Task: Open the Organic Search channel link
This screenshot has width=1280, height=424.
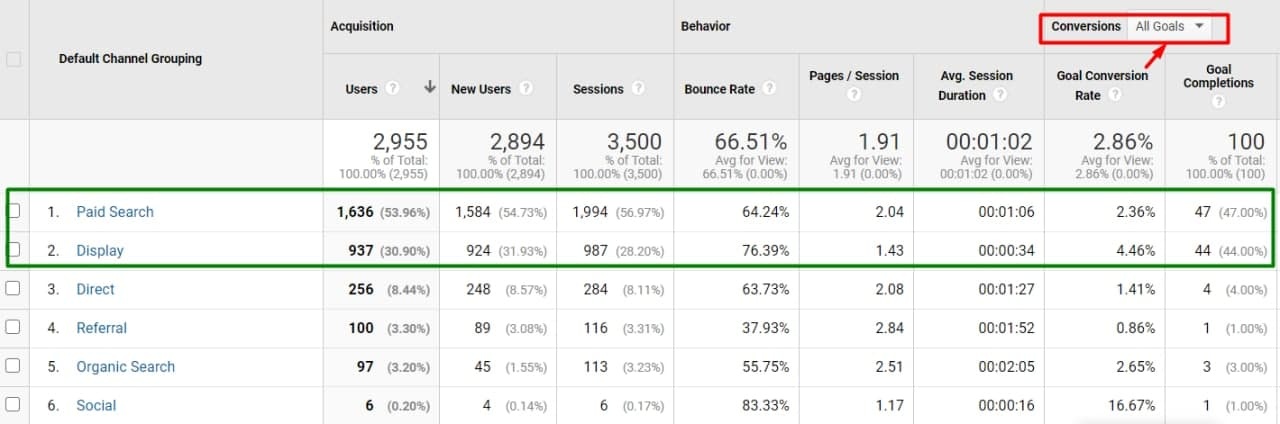Action: point(125,367)
